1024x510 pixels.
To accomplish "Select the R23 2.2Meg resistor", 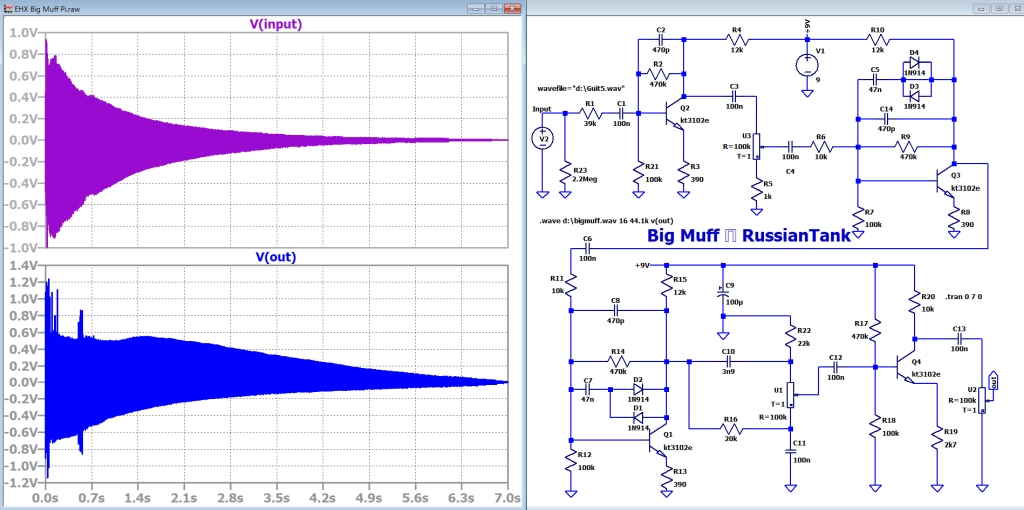I will coord(566,172).
